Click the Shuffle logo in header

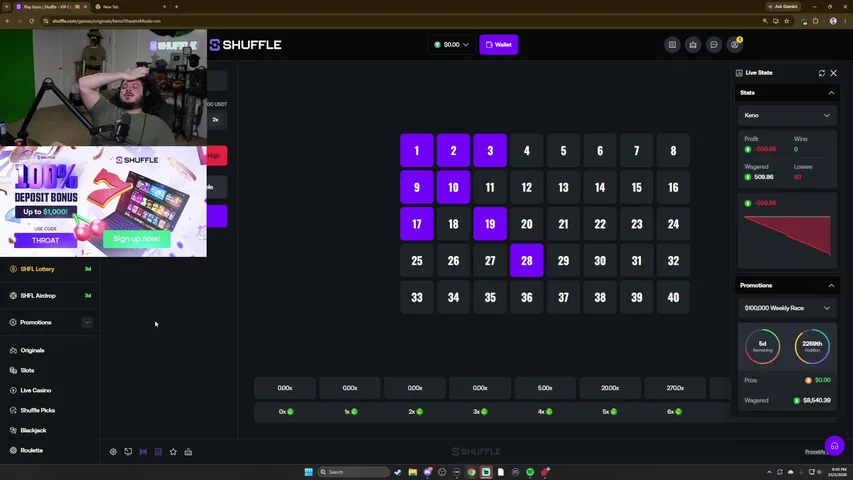tap(245, 45)
